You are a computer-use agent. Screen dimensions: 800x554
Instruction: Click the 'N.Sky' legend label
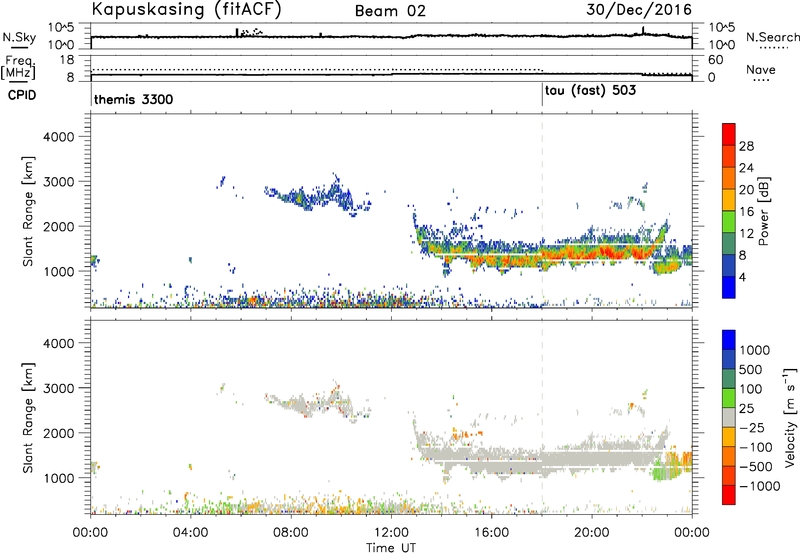pos(19,37)
